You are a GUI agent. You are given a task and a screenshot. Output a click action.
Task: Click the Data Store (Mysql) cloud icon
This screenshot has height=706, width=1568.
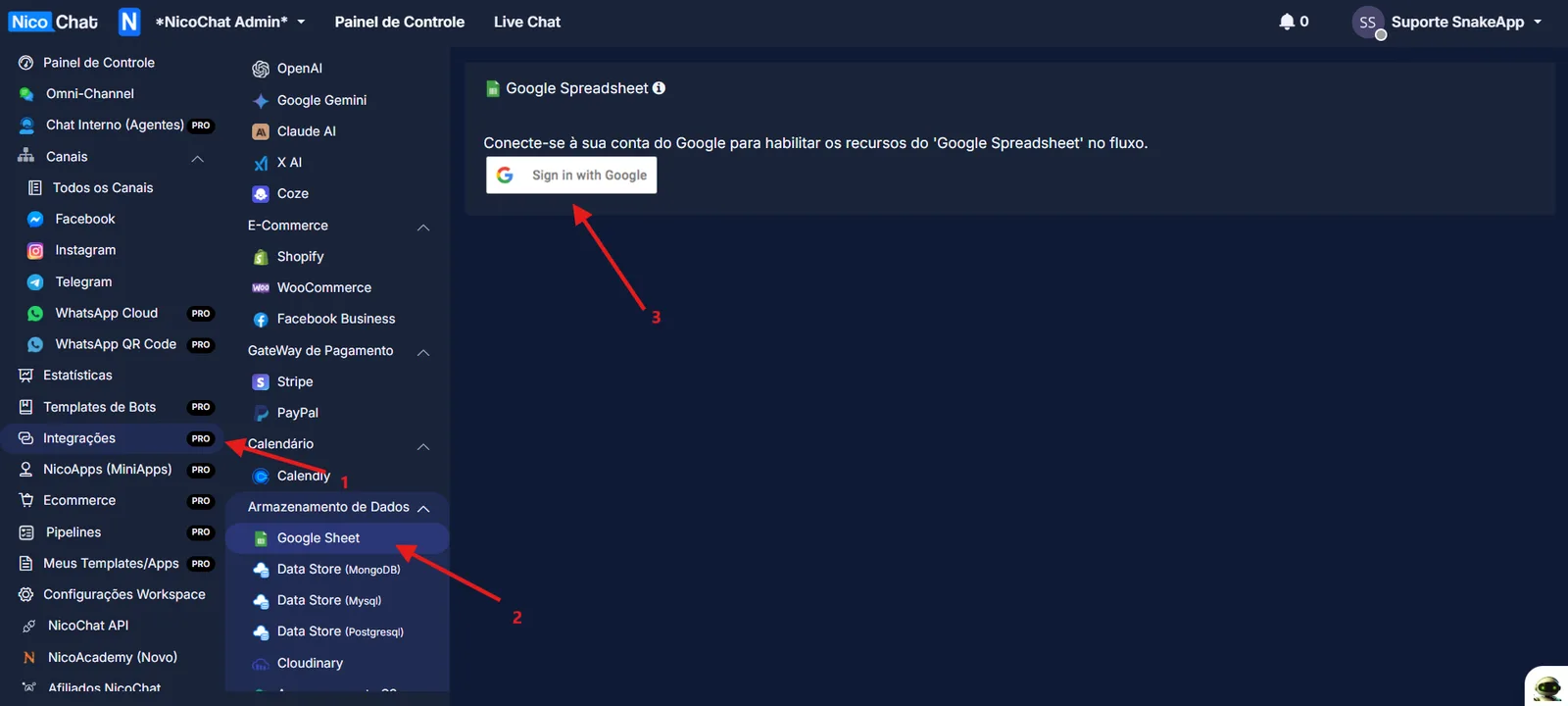pyautogui.click(x=261, y=601)
